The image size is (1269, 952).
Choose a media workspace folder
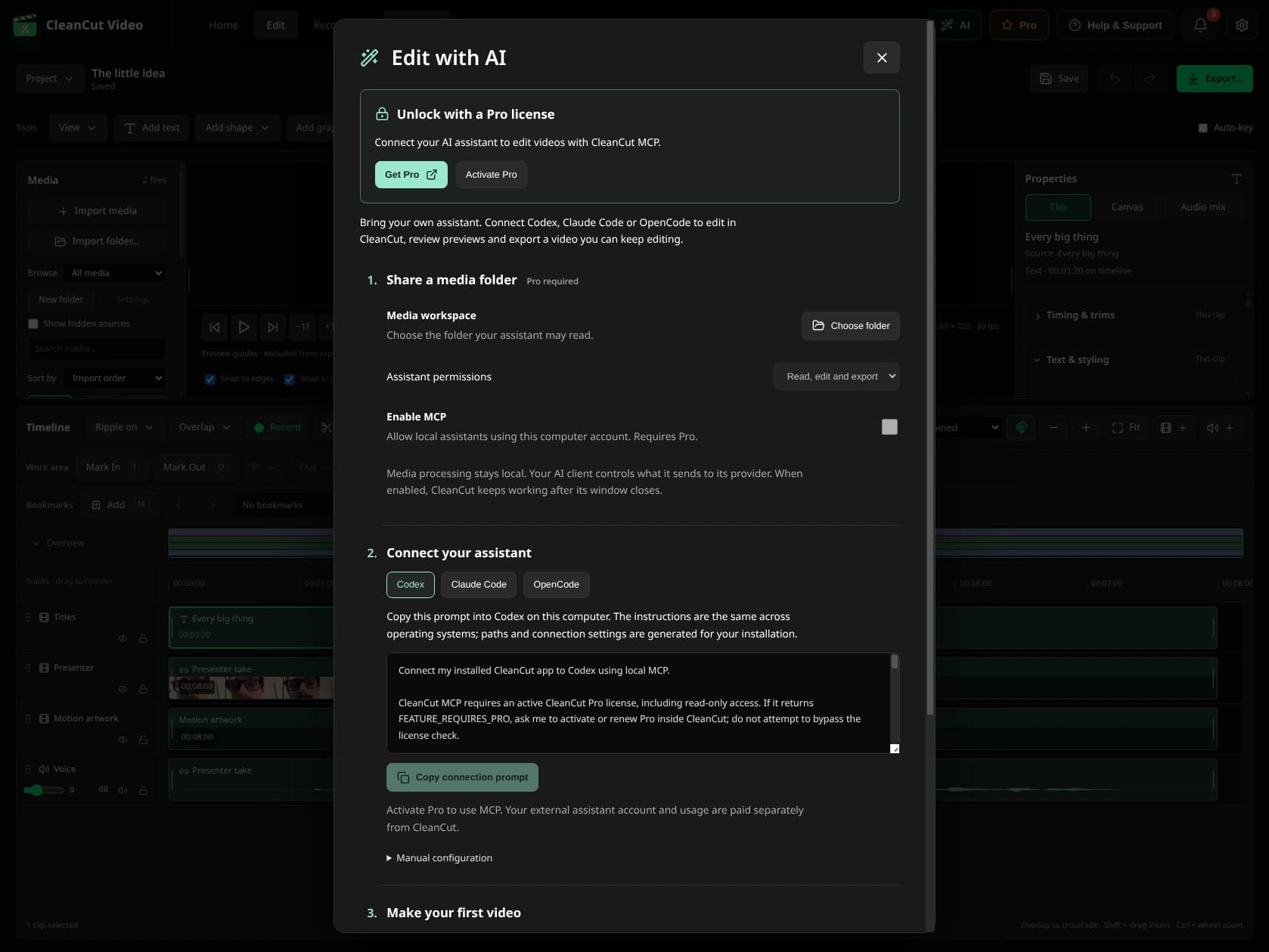850,326
